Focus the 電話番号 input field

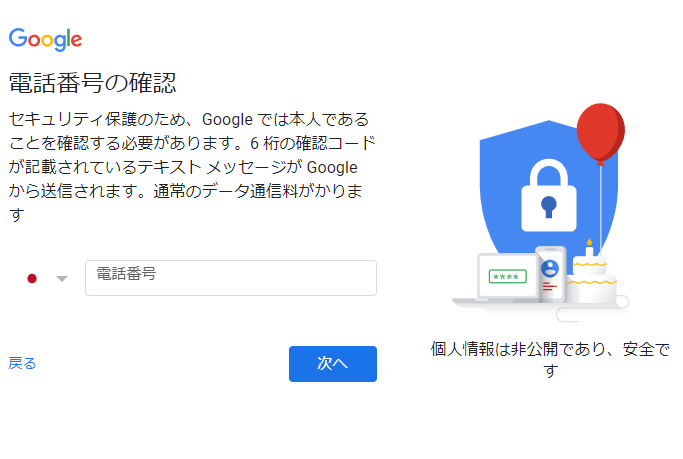coord(231,278)
